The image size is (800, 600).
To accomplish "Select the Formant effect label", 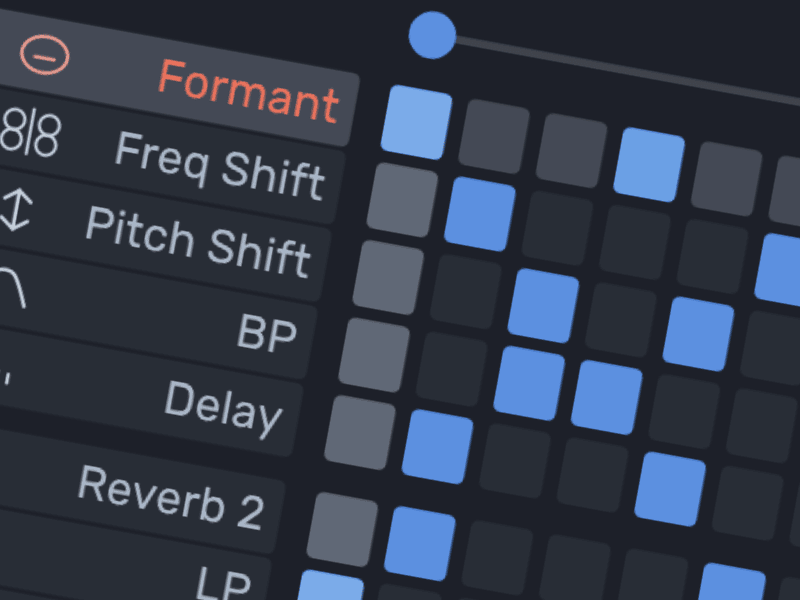I will tap(248, 89).
